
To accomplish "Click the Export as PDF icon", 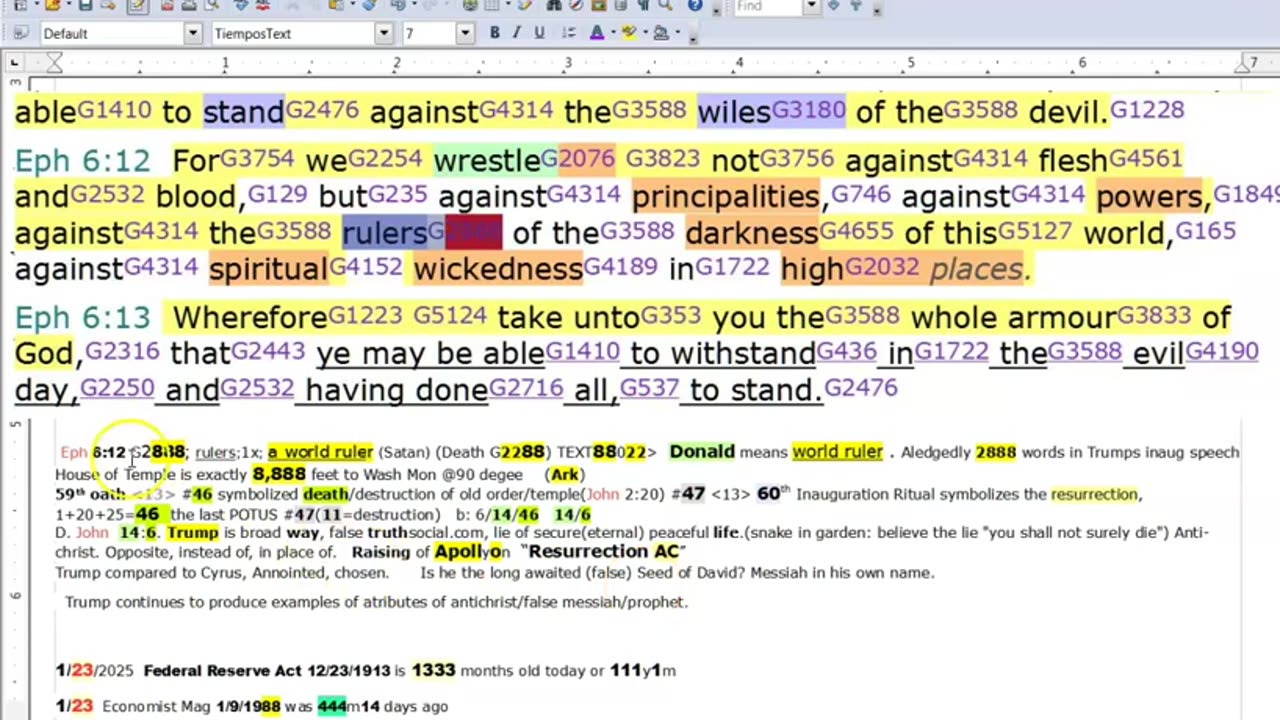I will click(166, 5).
